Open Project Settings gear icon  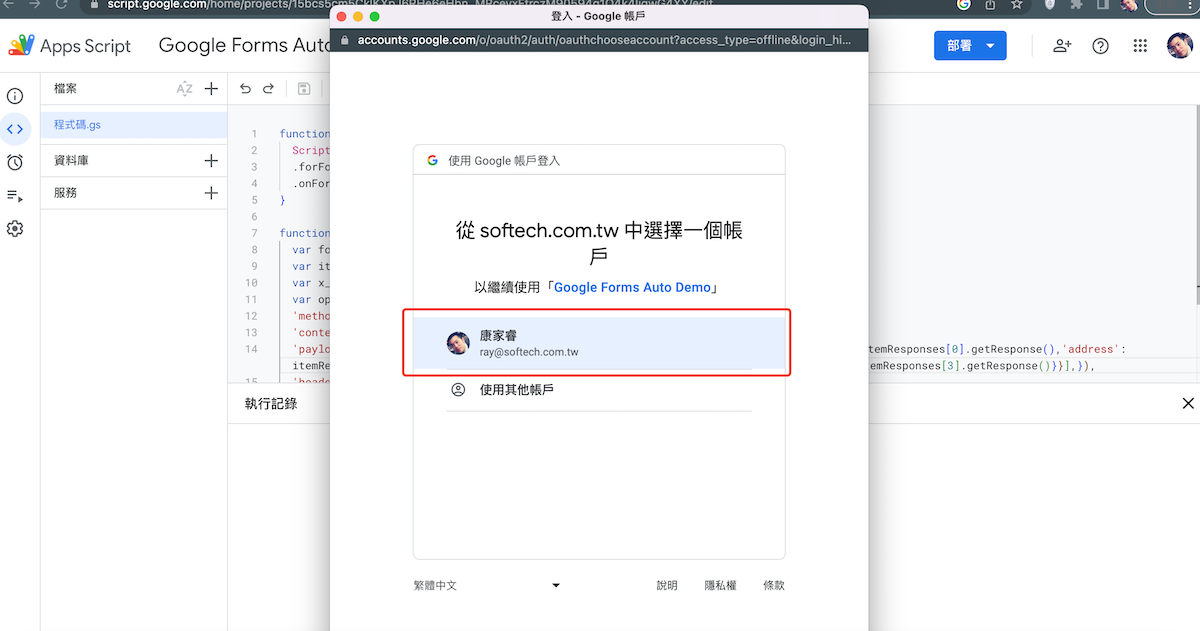tap(15, 228)
